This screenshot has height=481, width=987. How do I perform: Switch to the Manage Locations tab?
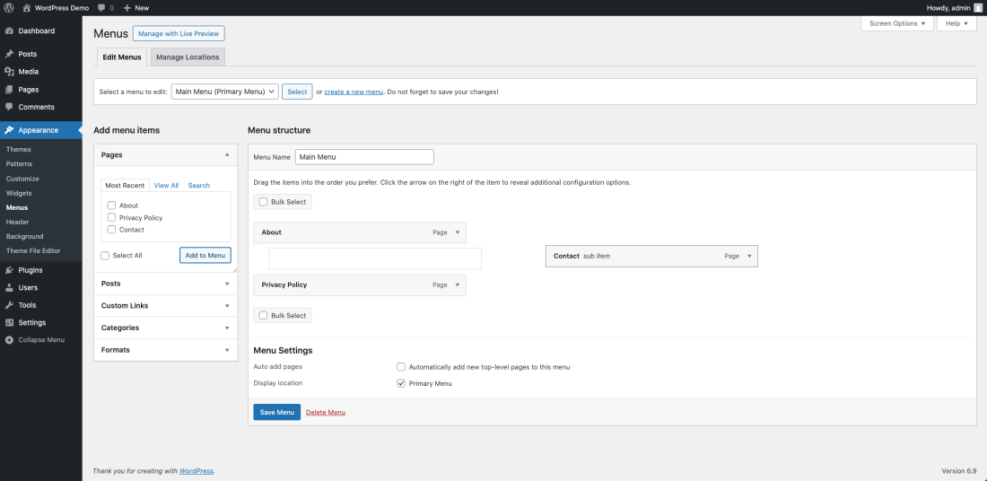click(188, 57)
